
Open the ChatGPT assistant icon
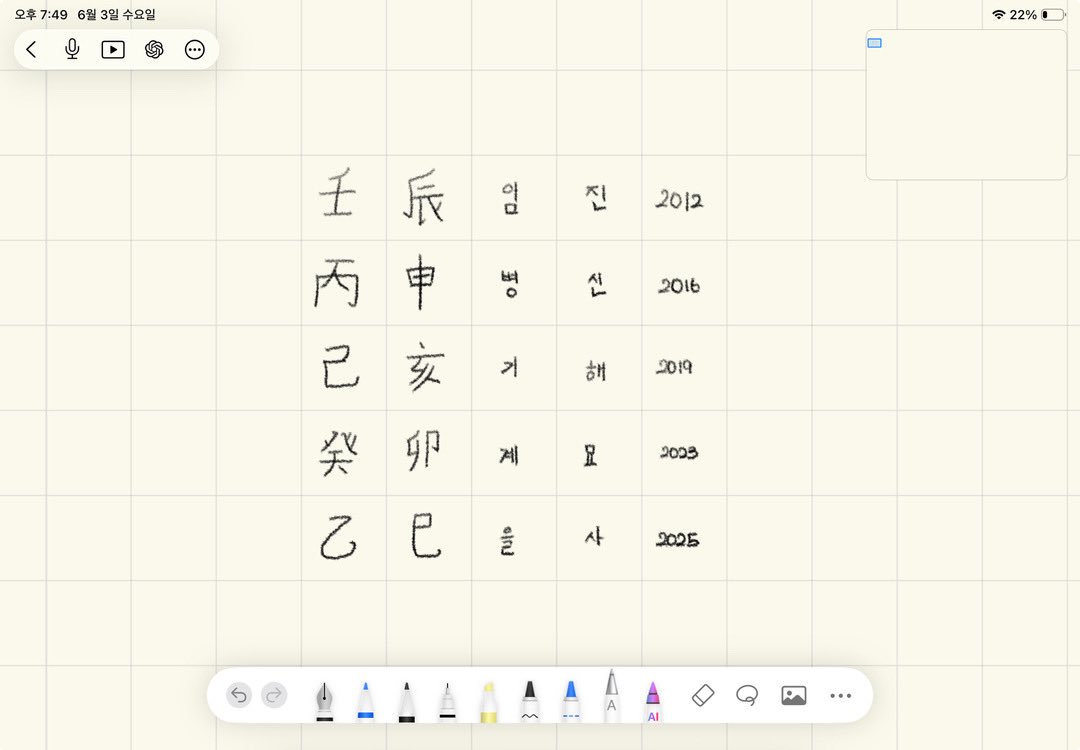[x=154, y=50]
